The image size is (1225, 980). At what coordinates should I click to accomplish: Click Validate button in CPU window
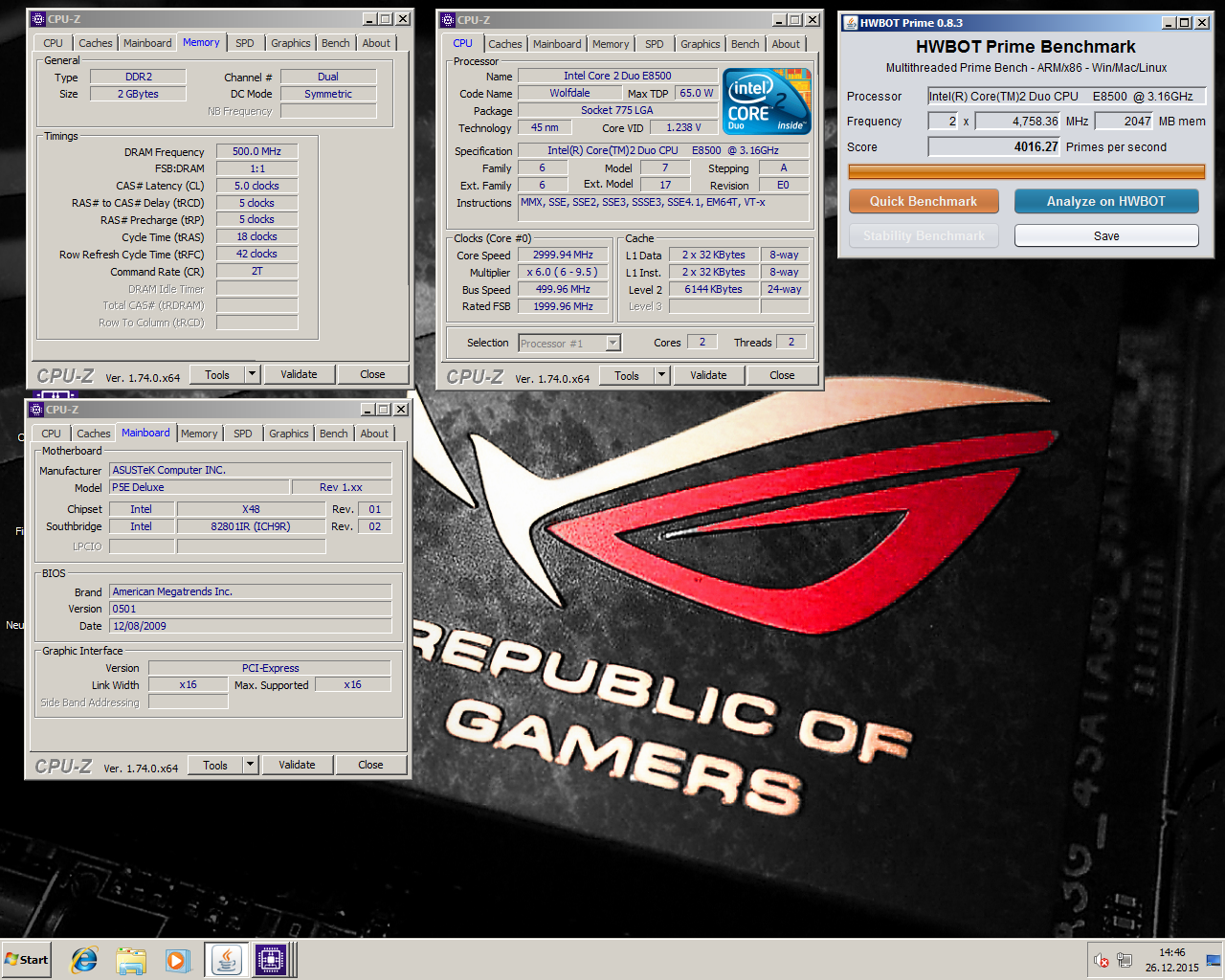pos(708,375)
